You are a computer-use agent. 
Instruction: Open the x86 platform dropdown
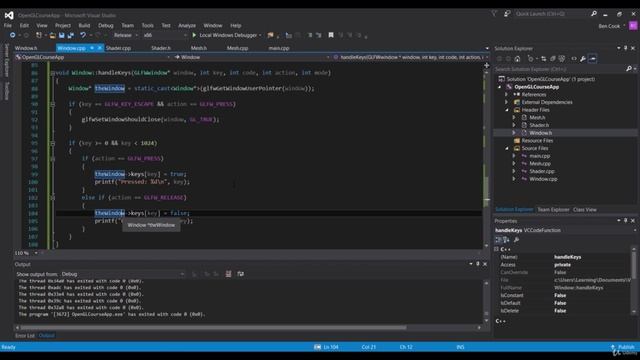(x=165, y=36)
